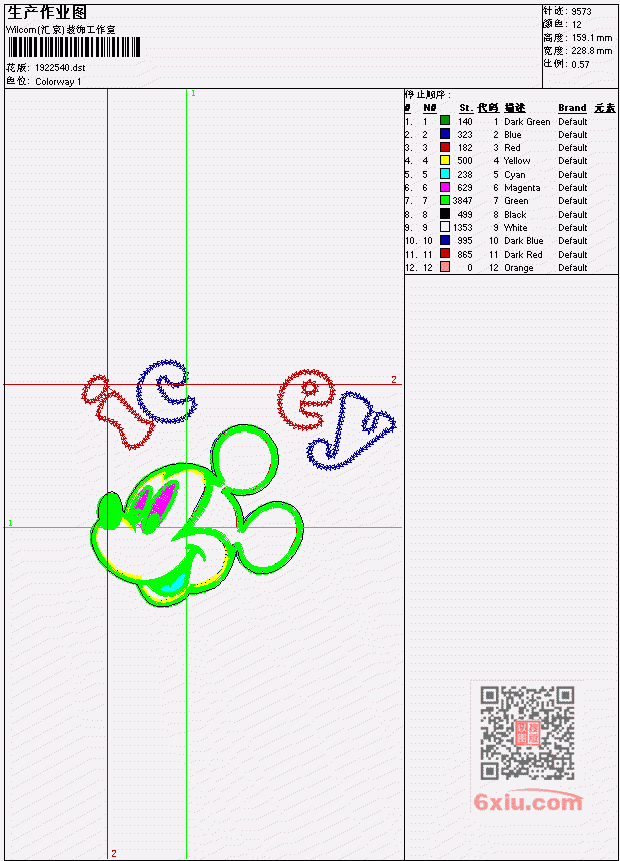Viewport: 620px width, 861px height.
Task: Click the Dark Green color swatch
Action: tap(445, 120)
